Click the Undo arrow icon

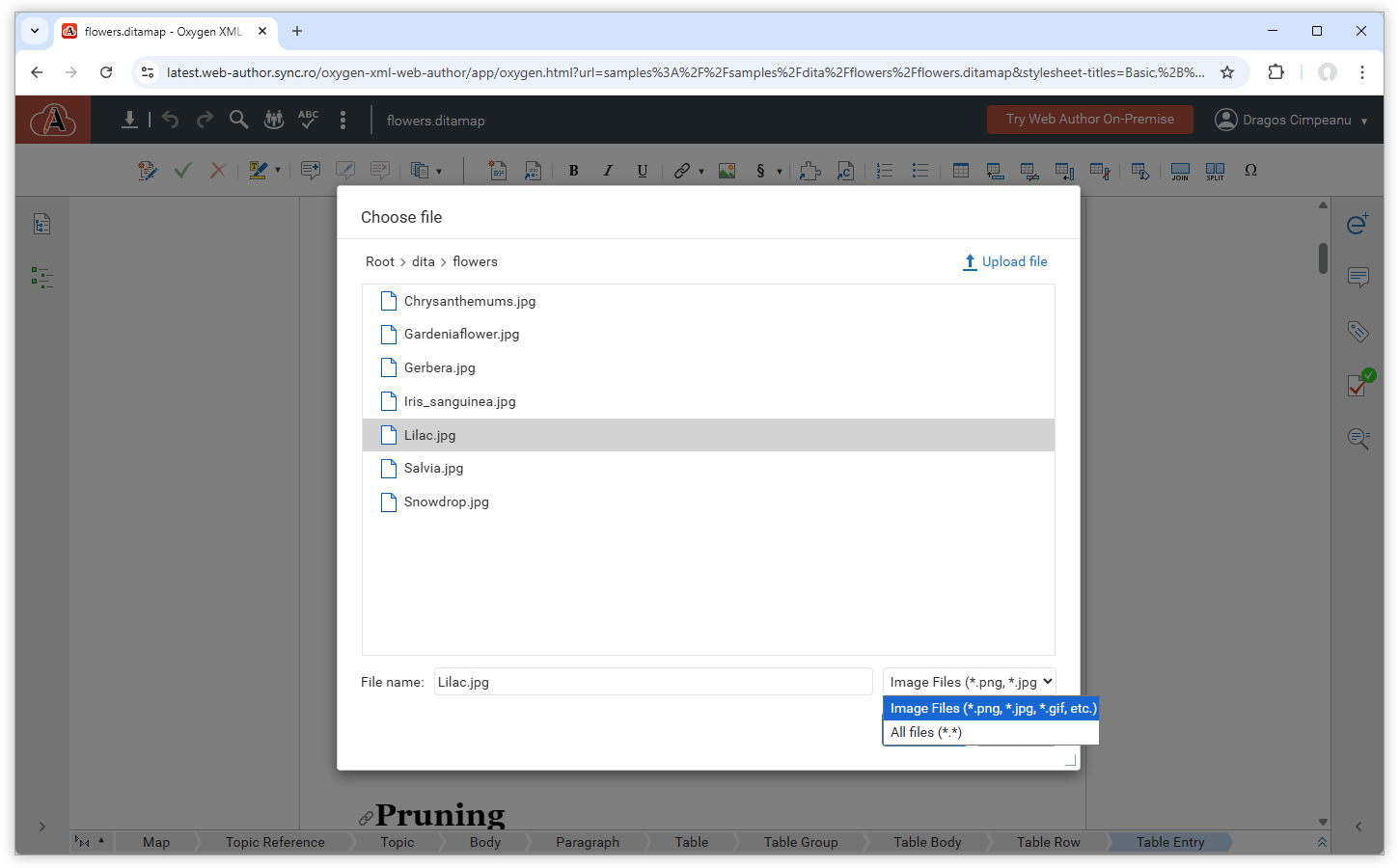pyautogui.click(x=171, y=120)
